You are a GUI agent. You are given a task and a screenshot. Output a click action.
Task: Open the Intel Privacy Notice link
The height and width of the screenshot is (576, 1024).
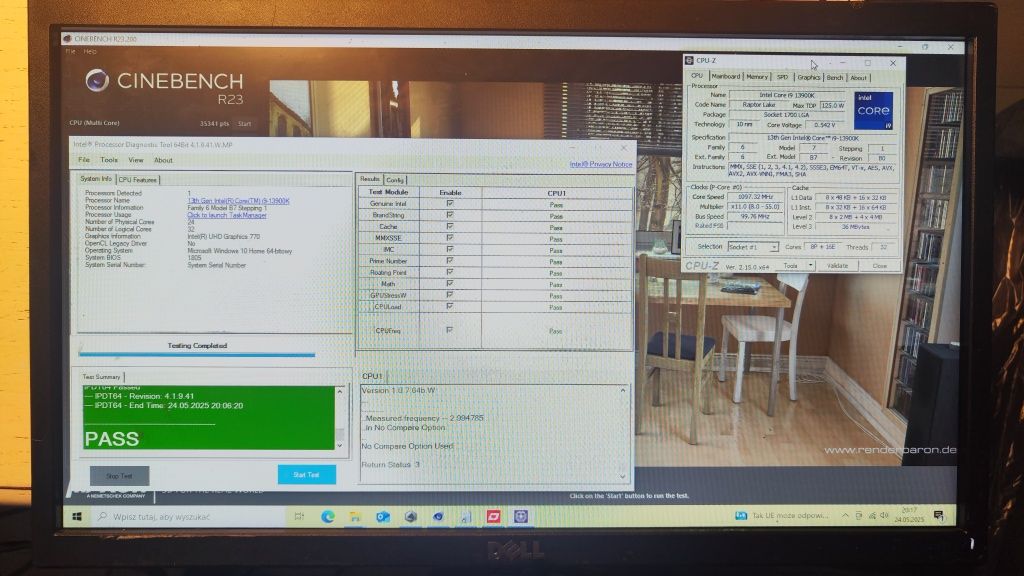pos(601,164)
